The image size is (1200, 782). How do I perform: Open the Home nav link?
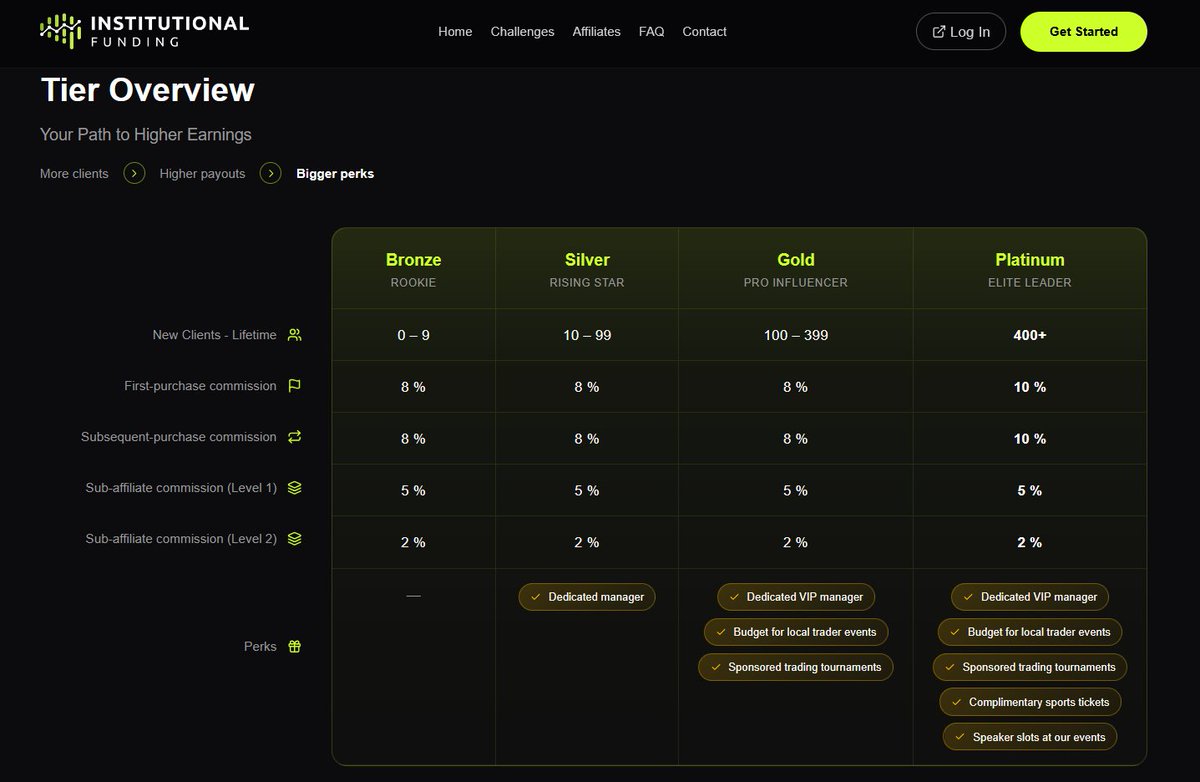[455, 32]
